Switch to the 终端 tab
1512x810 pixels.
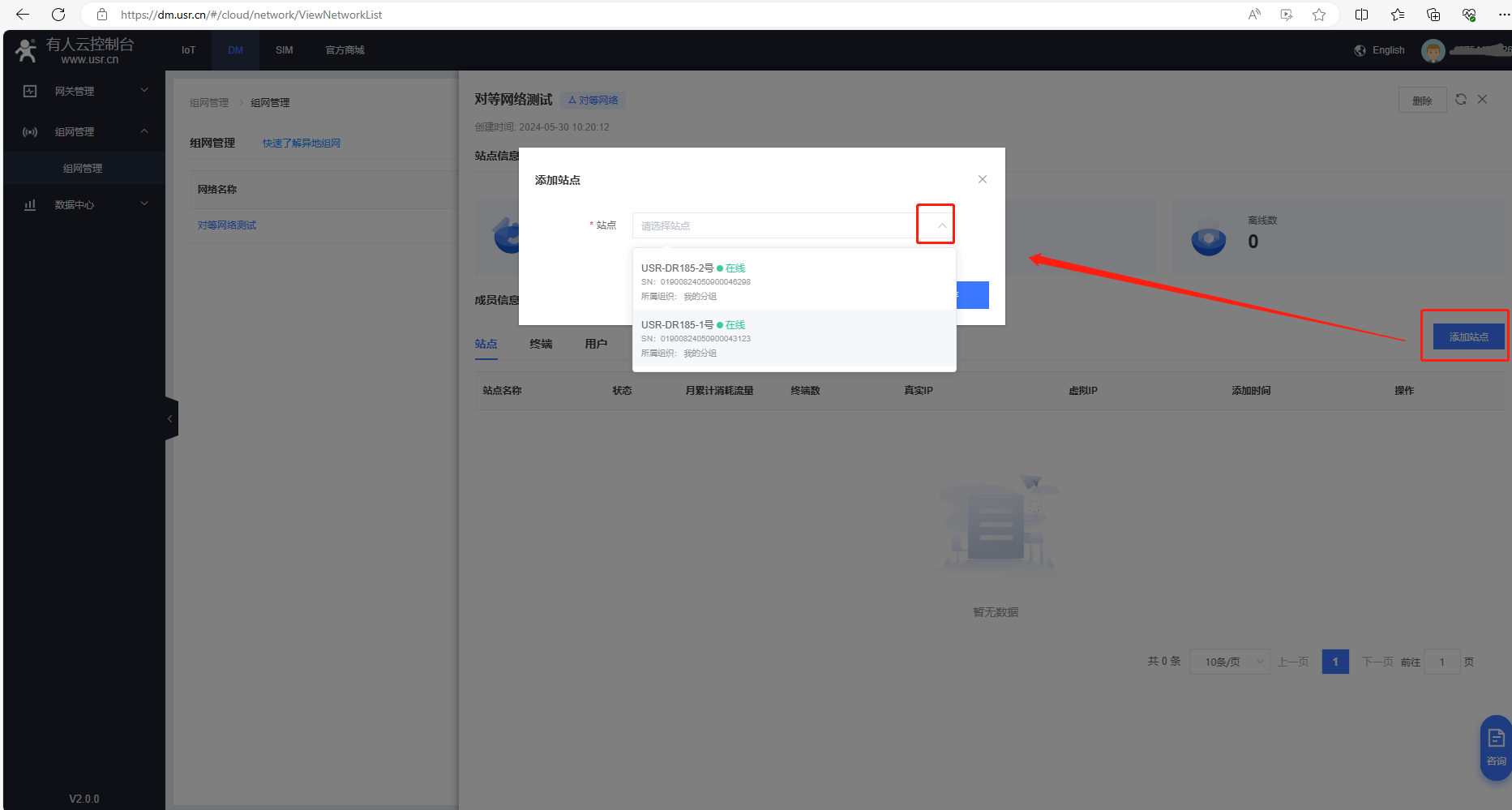tap(541, 344)
